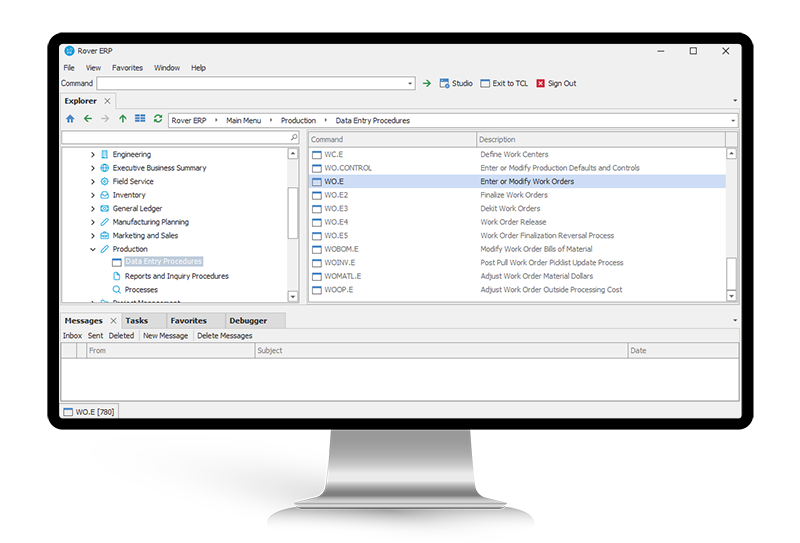Open the Favorites menu
800x543 pixels.
tap(128, 68)
